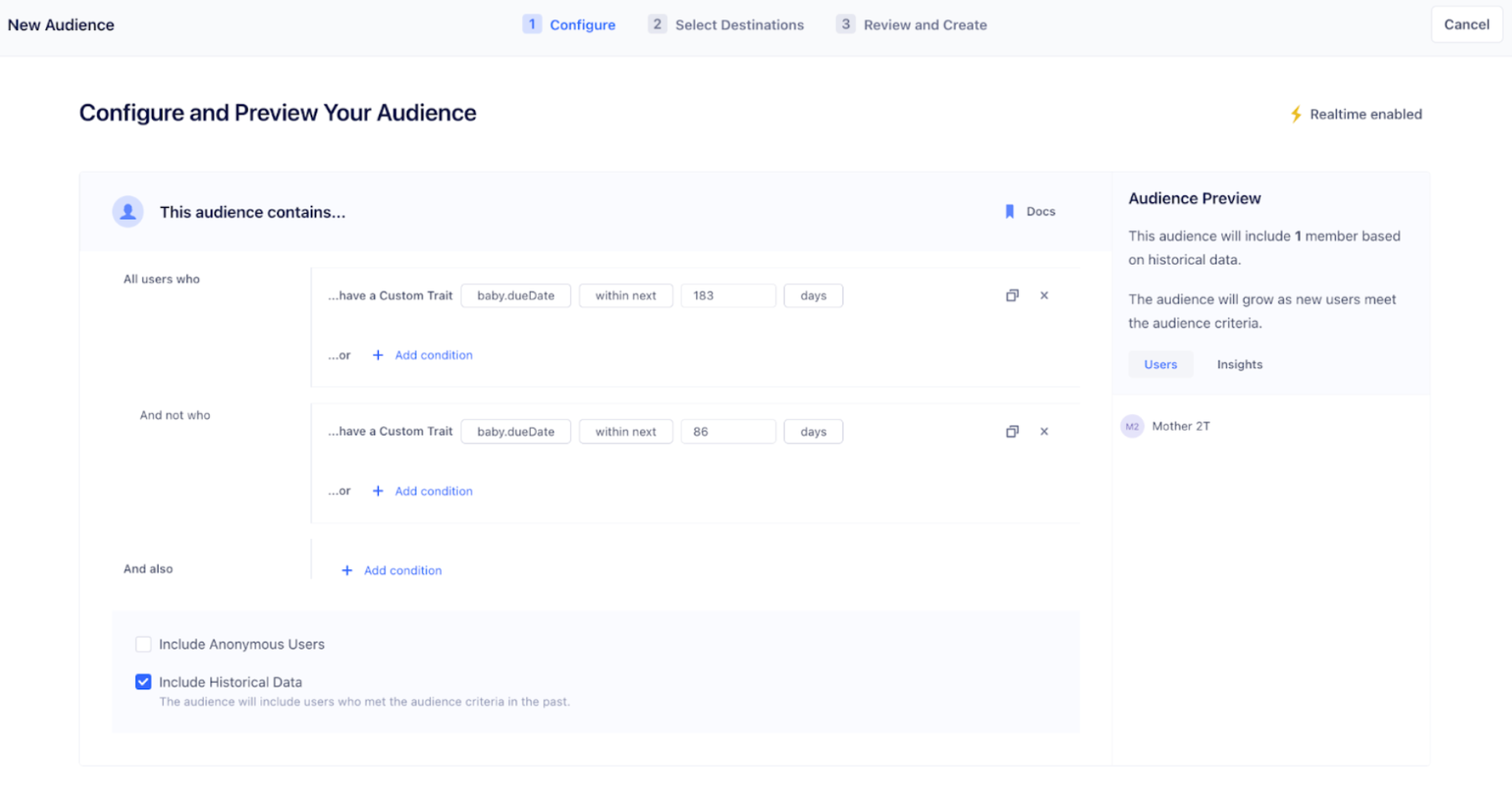Remove the 183 days condition
Viewport: 1512px width, 792px height.
1044,295
